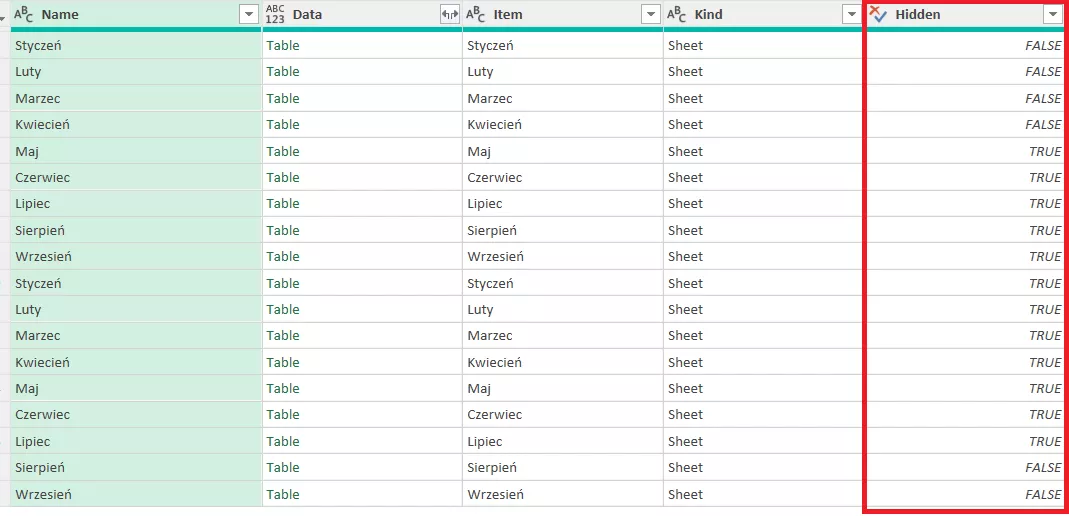Open the Name column filter dropdown

coord(249,15)
